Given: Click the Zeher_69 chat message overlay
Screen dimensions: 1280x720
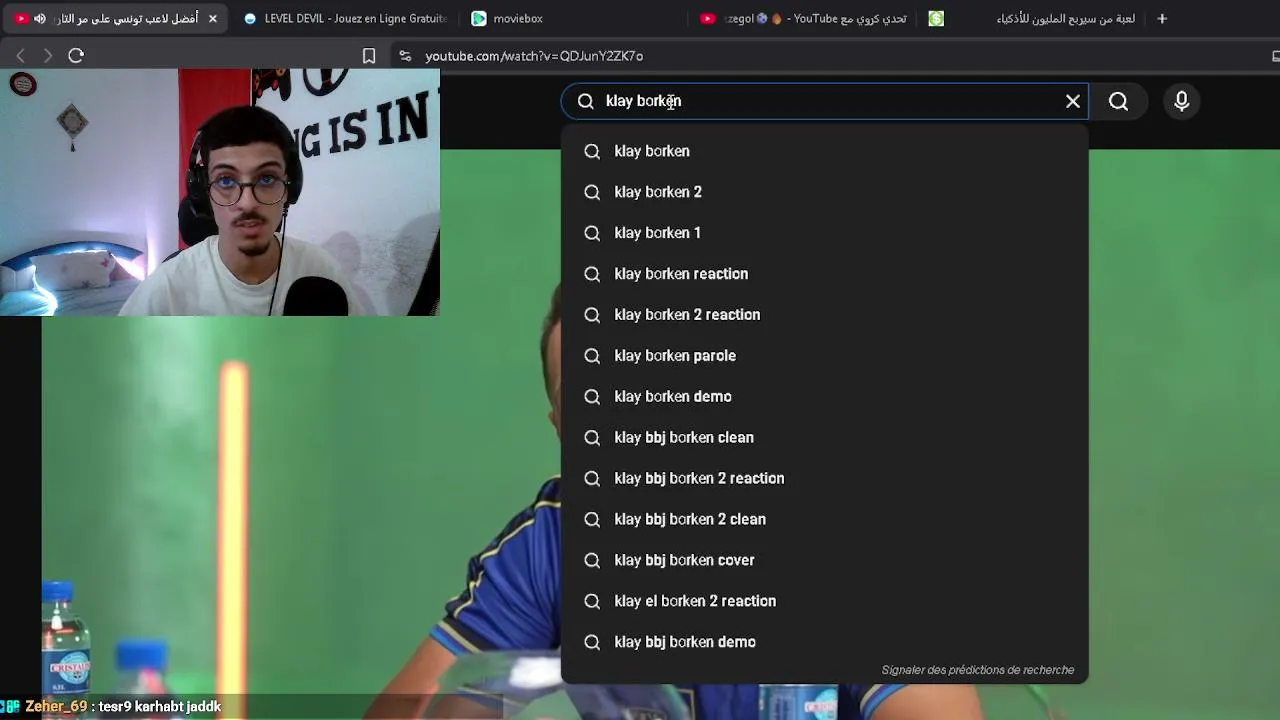Looking at the screenshot, I should click(x=111, y=707).
